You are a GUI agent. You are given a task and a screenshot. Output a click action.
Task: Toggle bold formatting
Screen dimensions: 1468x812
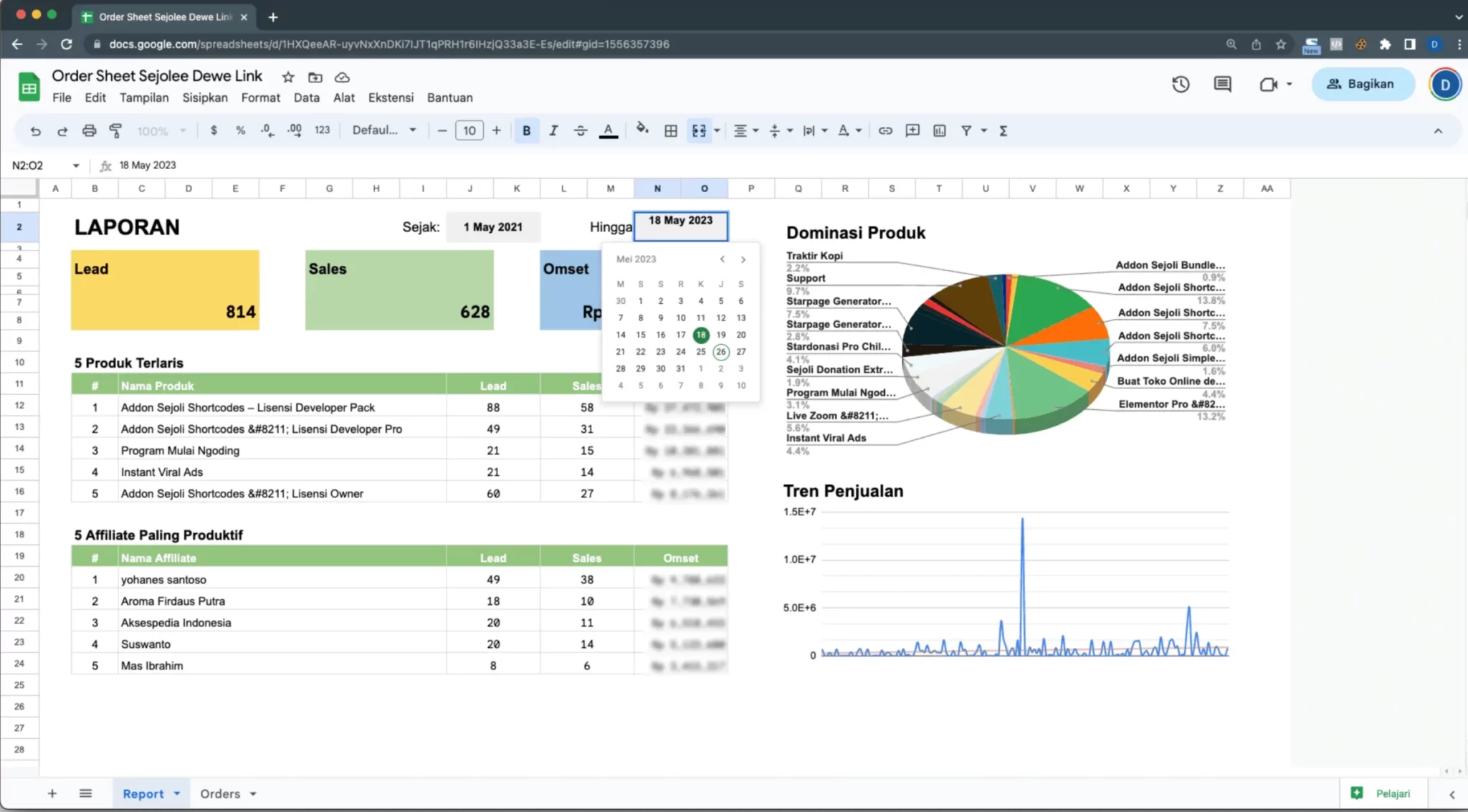[x=526, y=130]
